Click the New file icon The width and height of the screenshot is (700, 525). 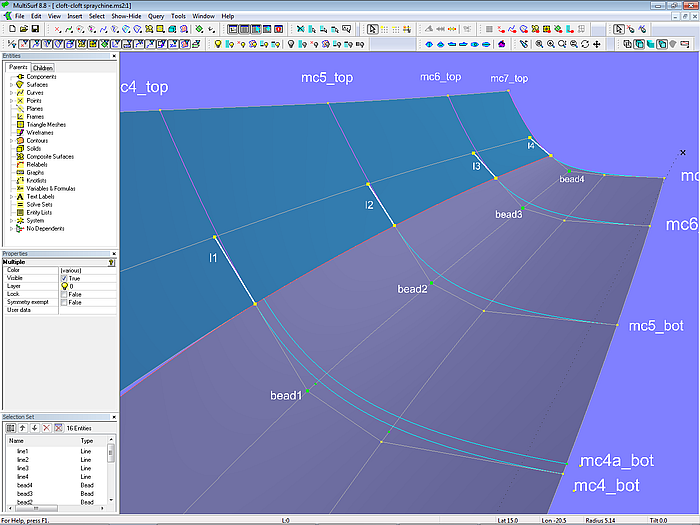tap(10, 30)
